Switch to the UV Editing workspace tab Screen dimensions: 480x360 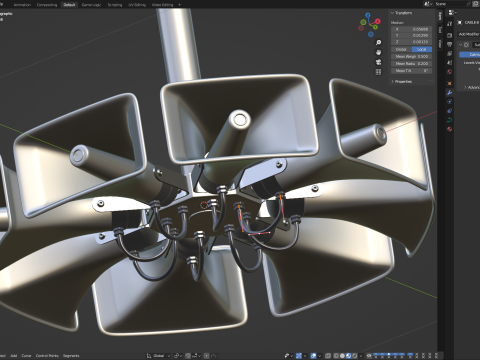click(137, 5)
